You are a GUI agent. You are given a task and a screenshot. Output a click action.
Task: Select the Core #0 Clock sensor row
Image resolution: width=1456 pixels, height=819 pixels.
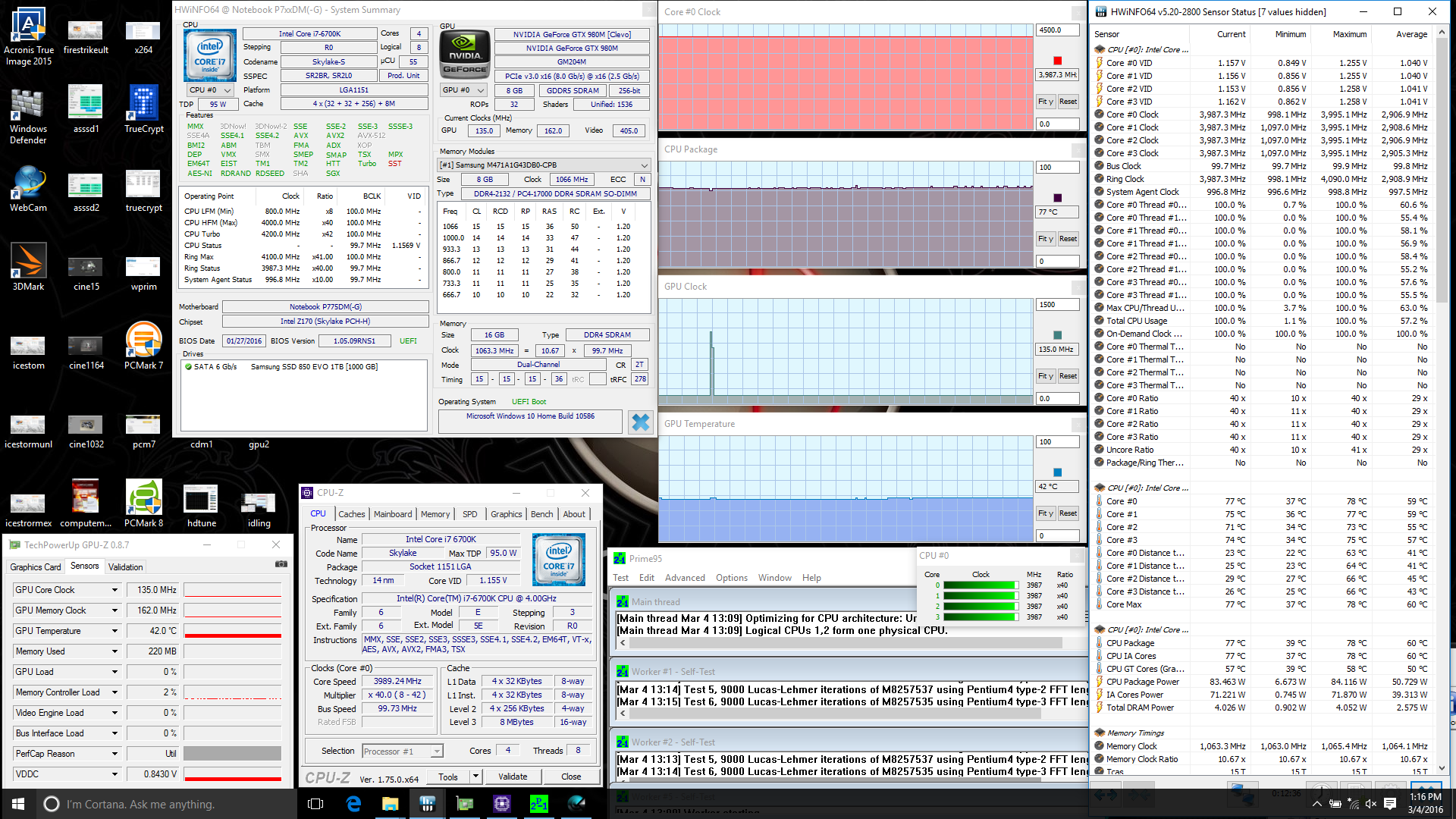pos(1263,115)
